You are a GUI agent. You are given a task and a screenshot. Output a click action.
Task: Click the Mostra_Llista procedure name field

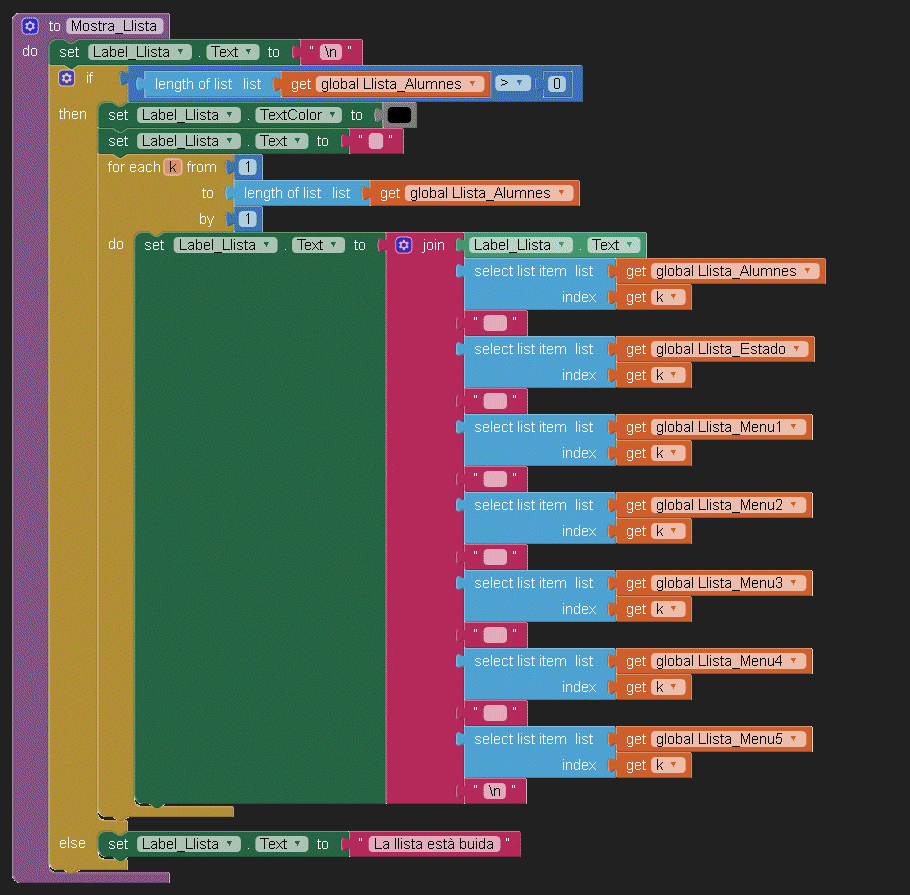(114, 26)
